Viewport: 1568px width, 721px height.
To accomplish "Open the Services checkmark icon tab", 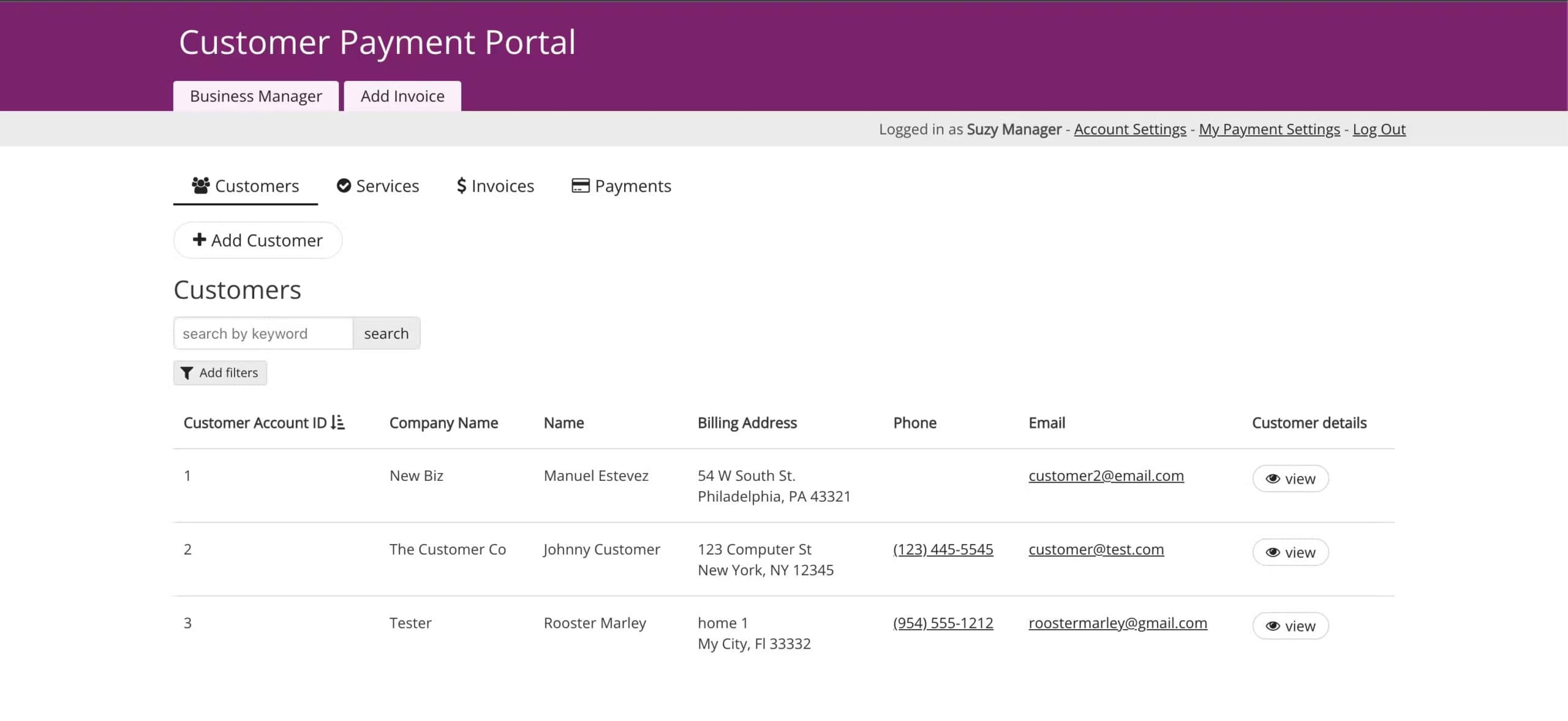I will point(344,186).
